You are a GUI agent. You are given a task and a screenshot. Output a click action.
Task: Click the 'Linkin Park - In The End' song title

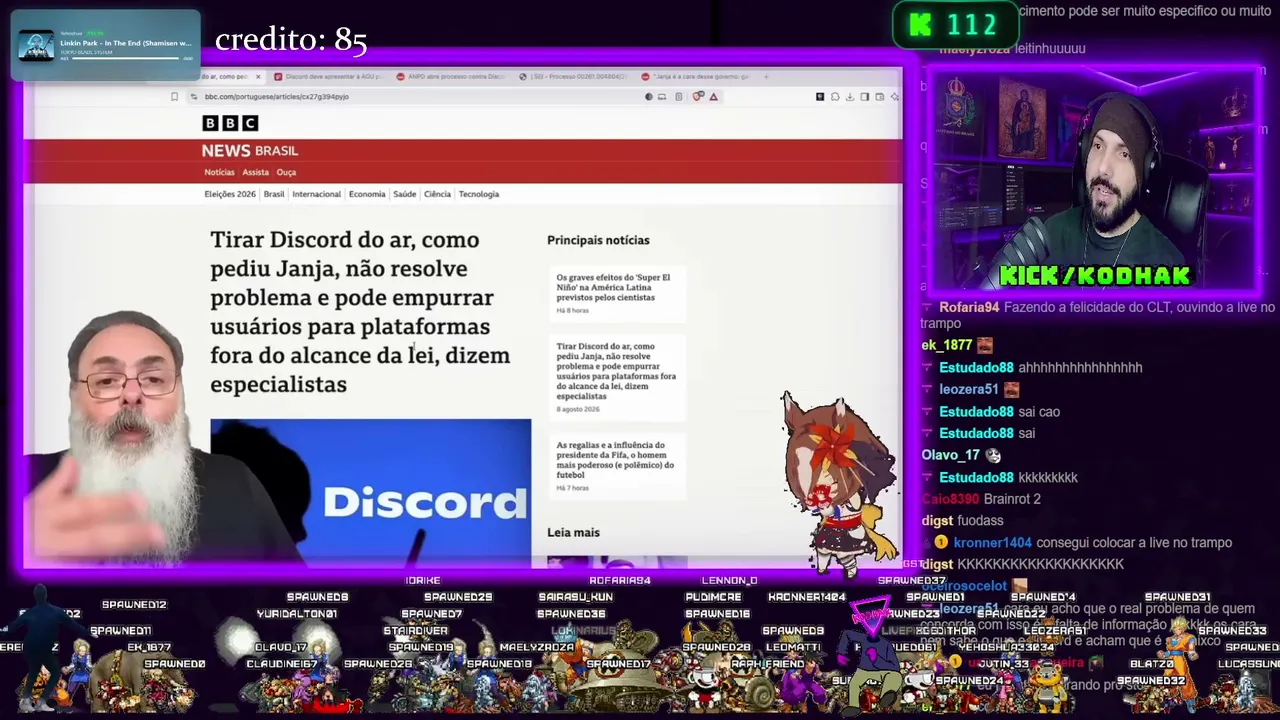(125, 43)
